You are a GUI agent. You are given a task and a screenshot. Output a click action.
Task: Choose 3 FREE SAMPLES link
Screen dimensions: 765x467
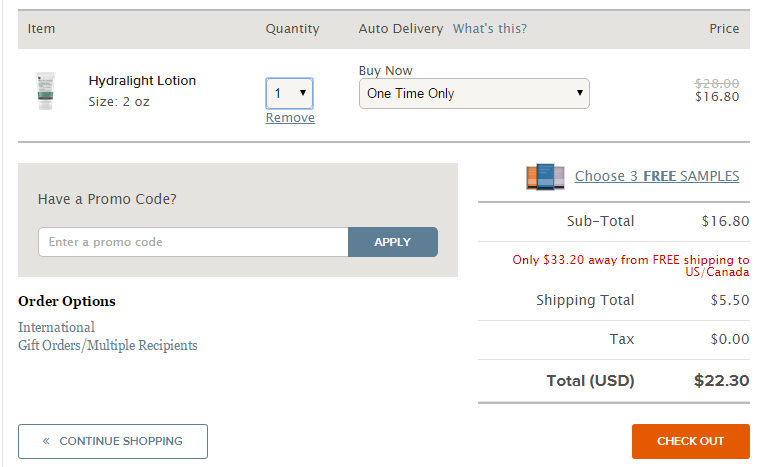click(x=657, y=177)
